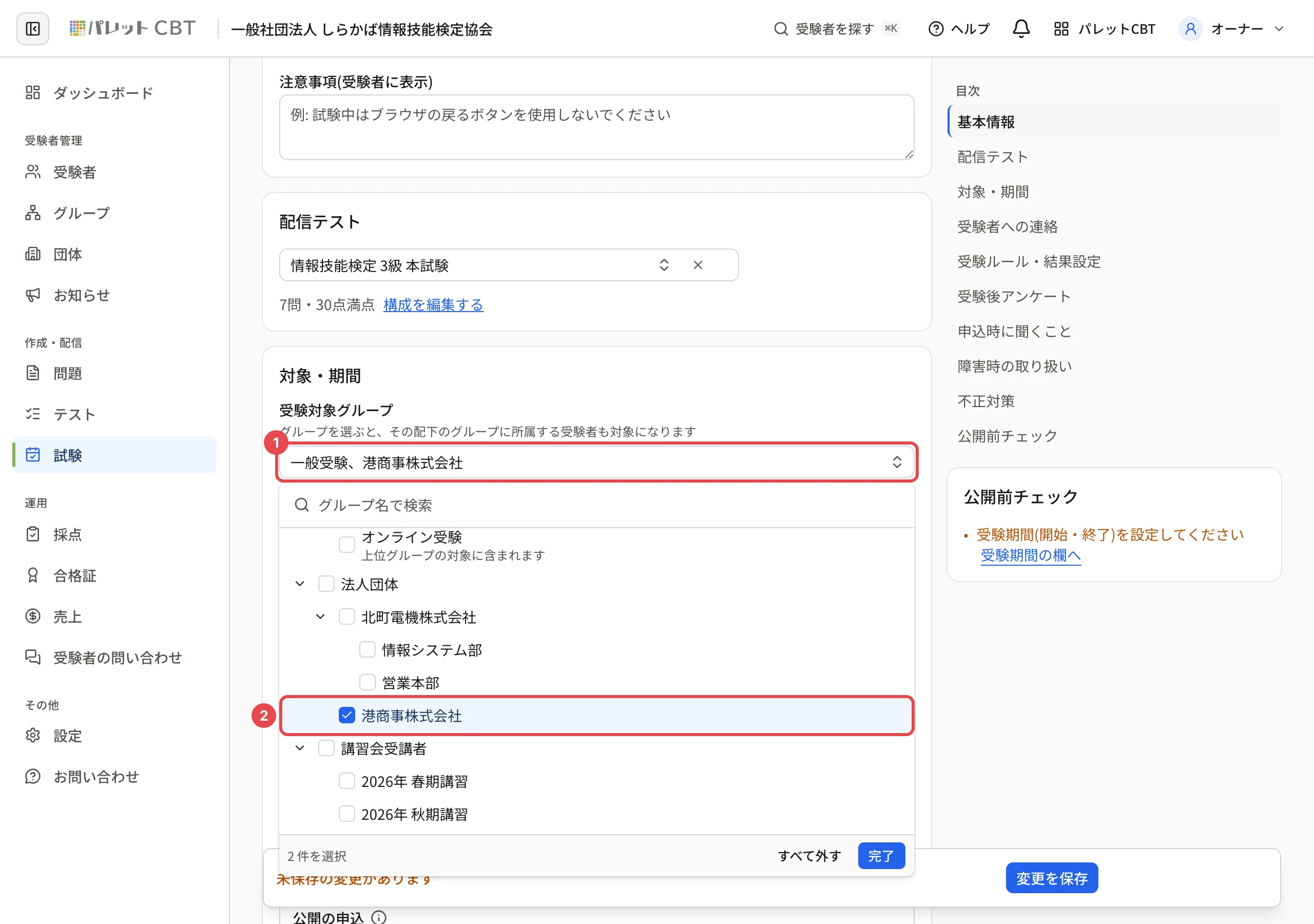Check the 情報システム部 checkbox
Screen dimensions: 1314x924
click(368, 649)
